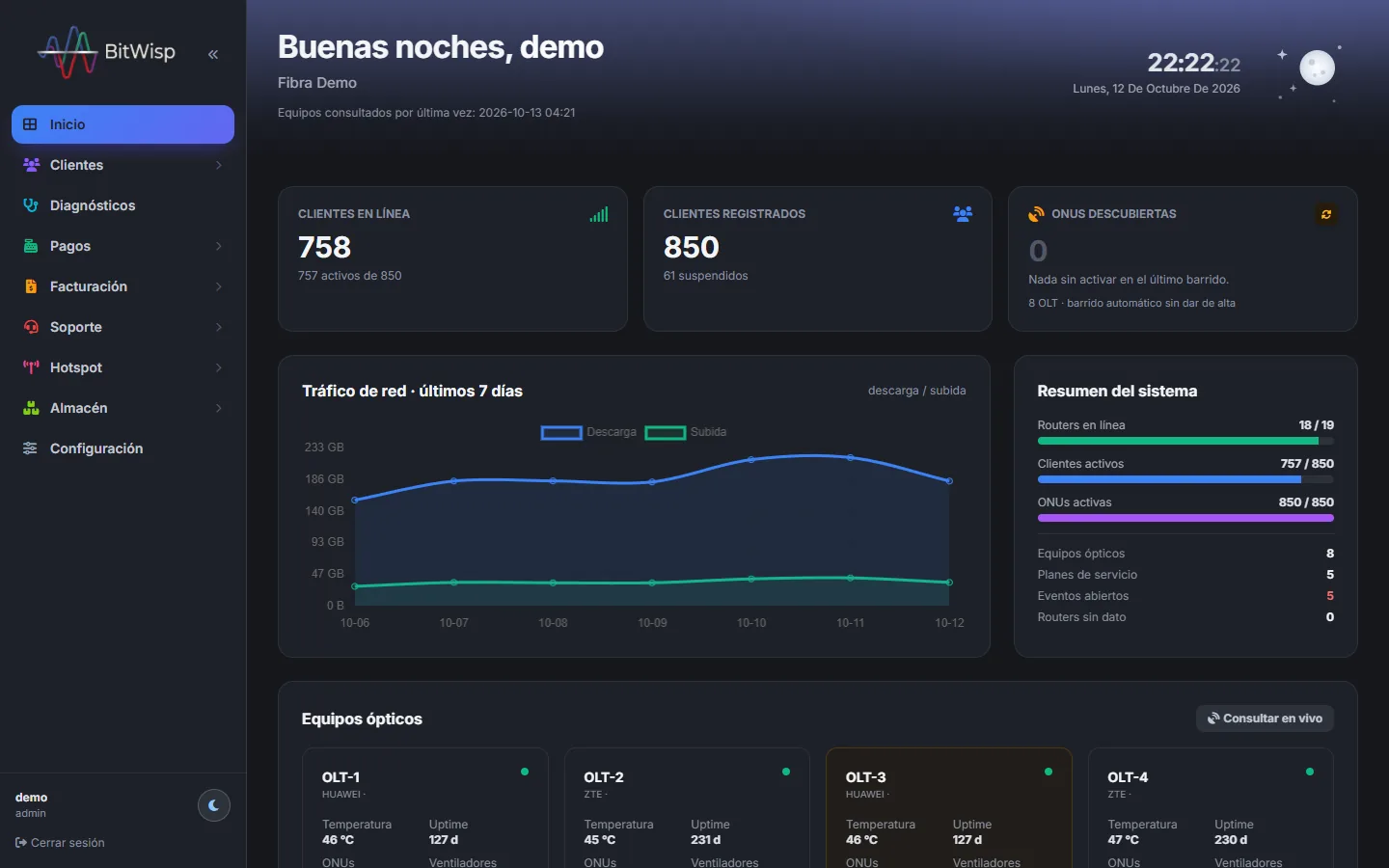Open the Inicio menu item
This screenshot has height=868, width=1389.
click(123, 124)
